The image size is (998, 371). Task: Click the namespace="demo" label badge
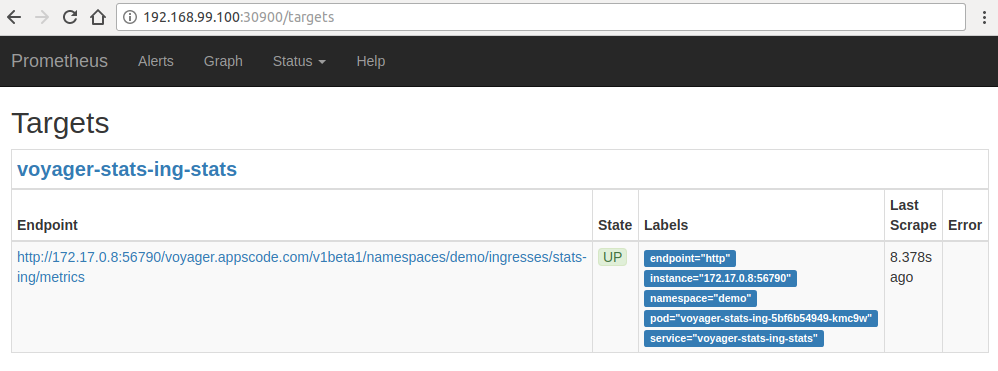pyautogui.click(x=700, y=298)
